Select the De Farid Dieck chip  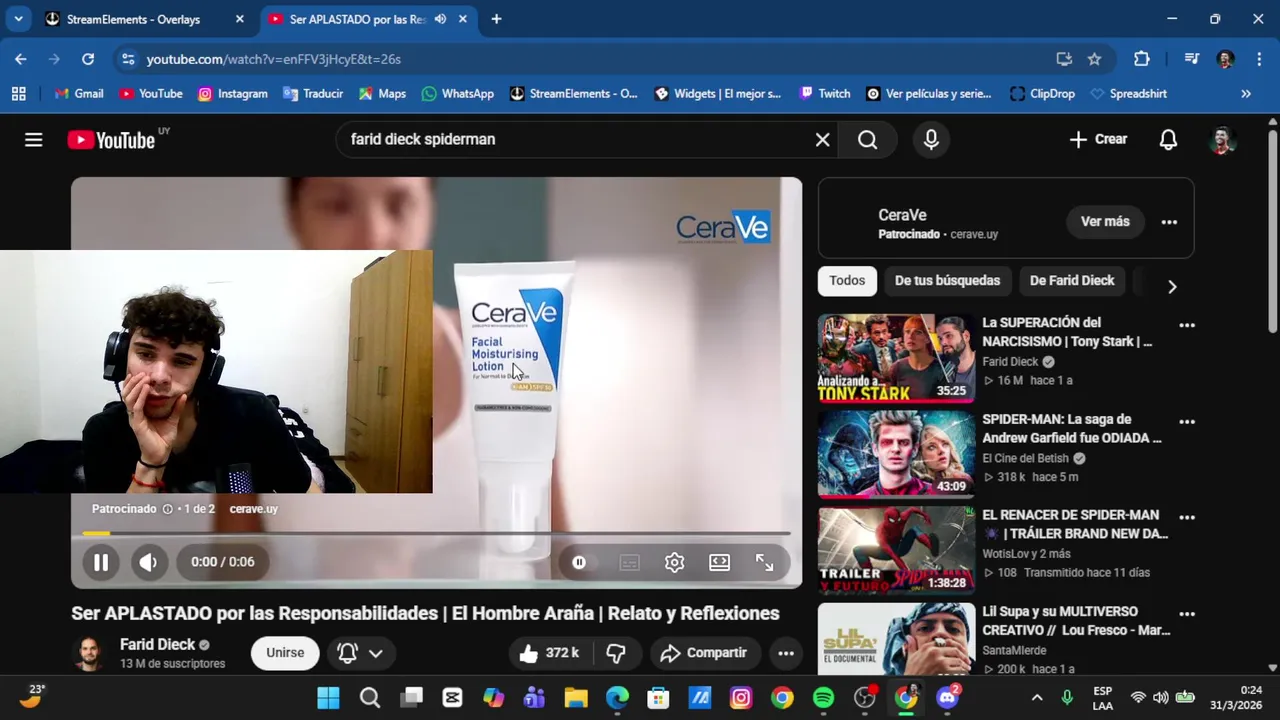tap(1072, 281)
